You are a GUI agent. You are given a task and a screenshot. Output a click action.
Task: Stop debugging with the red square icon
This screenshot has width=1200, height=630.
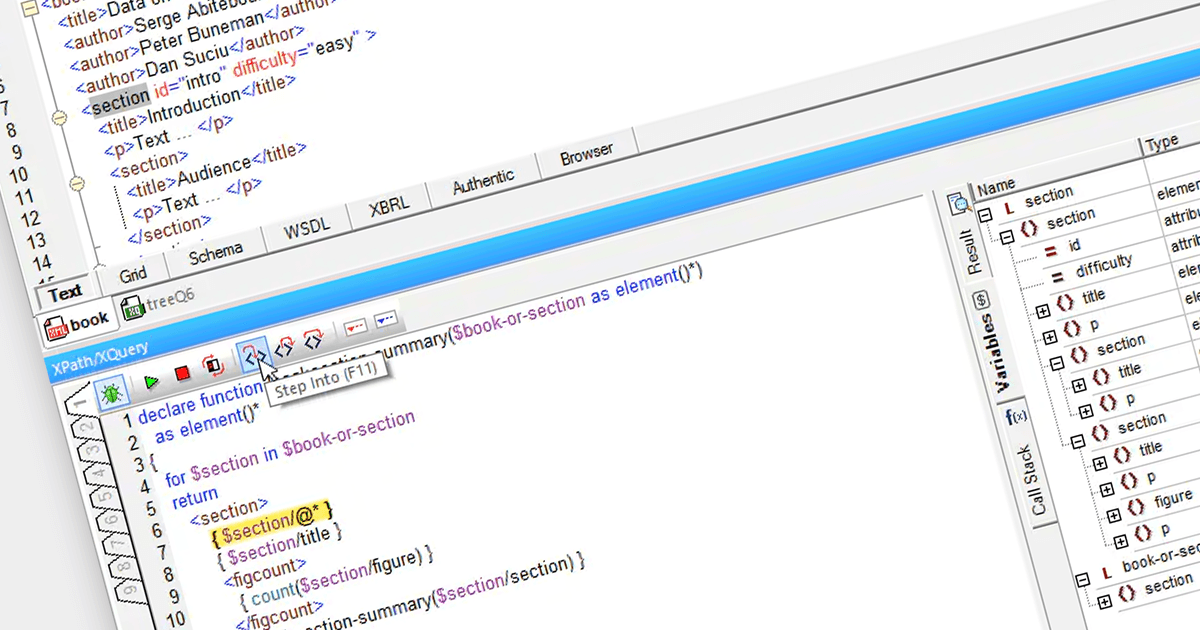pyautogui.click(x=182, y=373)
